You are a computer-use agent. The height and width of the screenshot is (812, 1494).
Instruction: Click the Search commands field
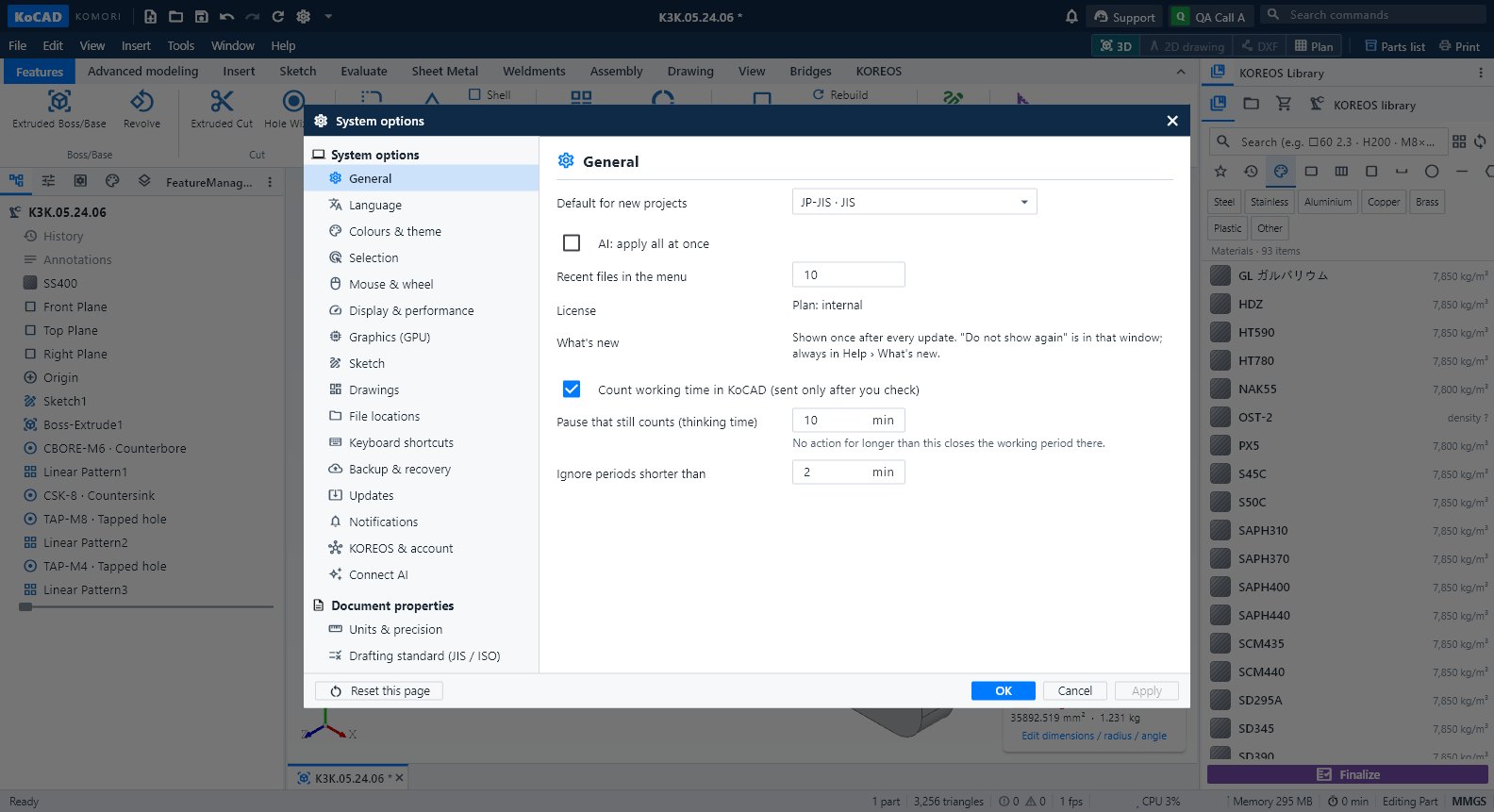1373,14
